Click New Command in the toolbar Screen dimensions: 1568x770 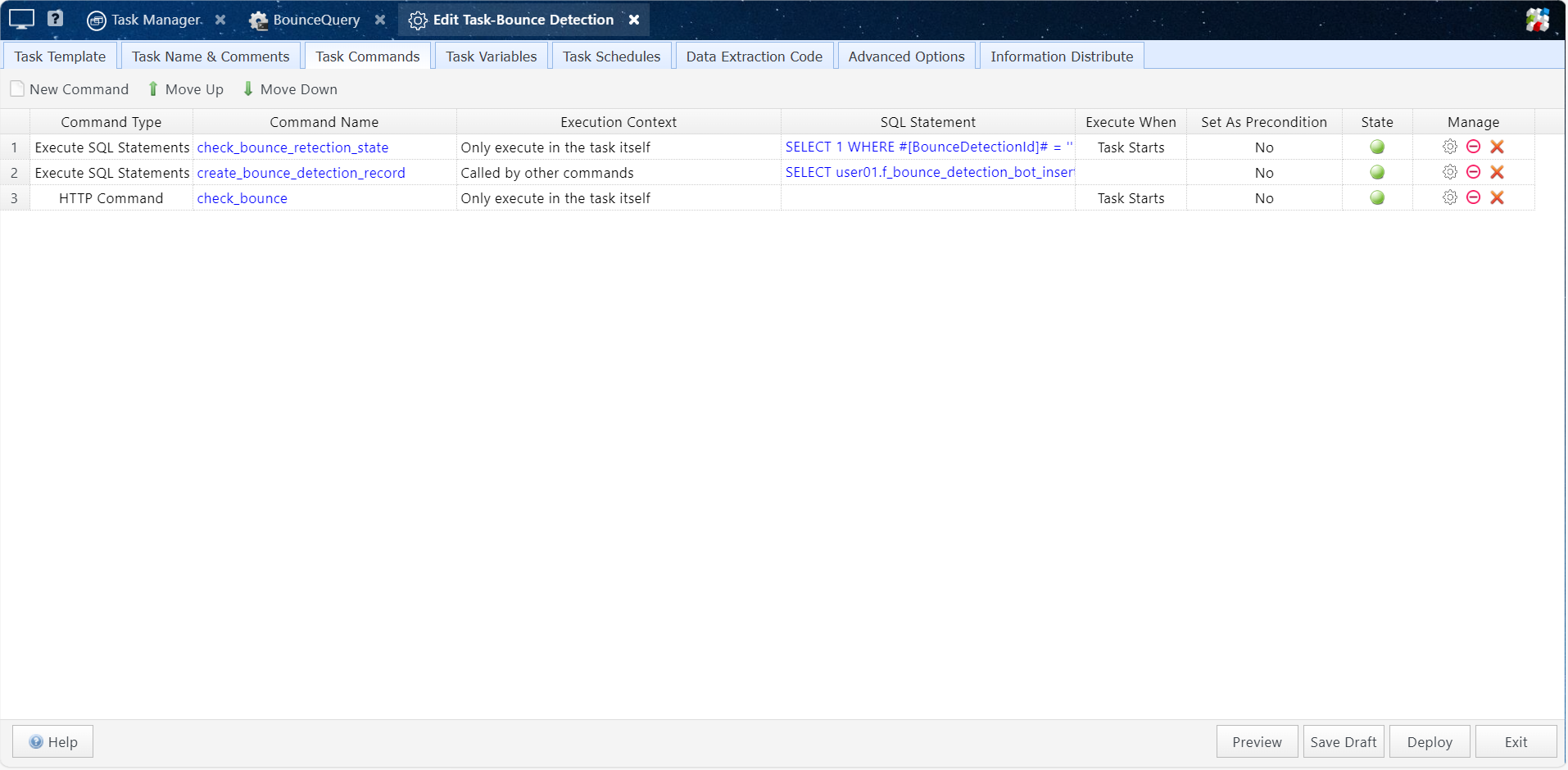pos(70,89)
